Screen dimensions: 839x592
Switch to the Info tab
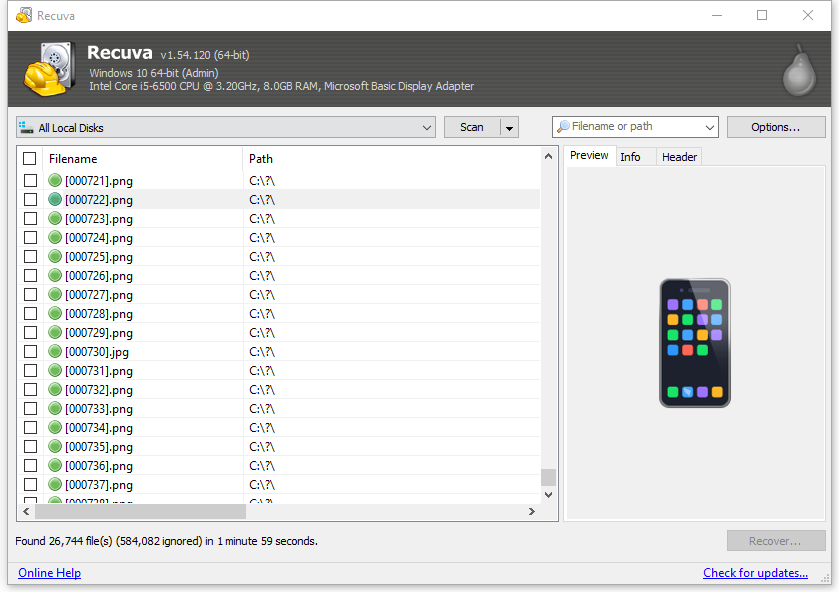click(630, 157)
